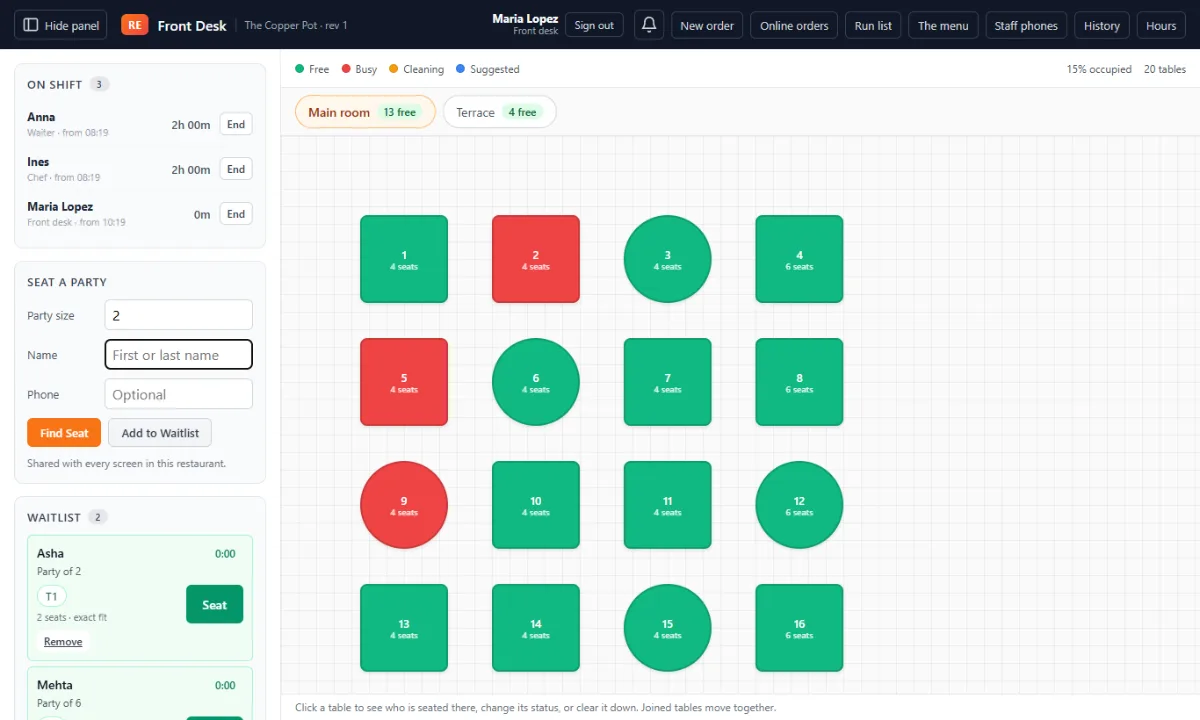The height and width of the screenshot is (720, 1200).
Task: Open the notifications bell
Action: point(649,25)
